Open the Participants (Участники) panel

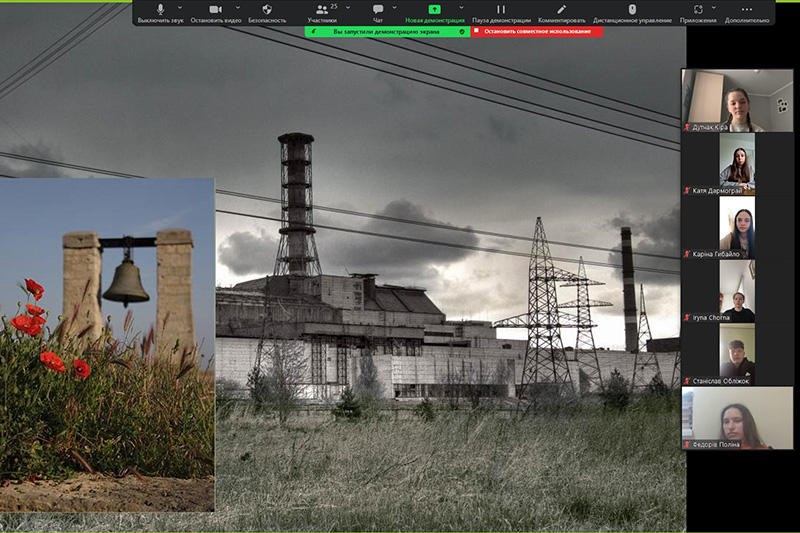click(322, 10)
